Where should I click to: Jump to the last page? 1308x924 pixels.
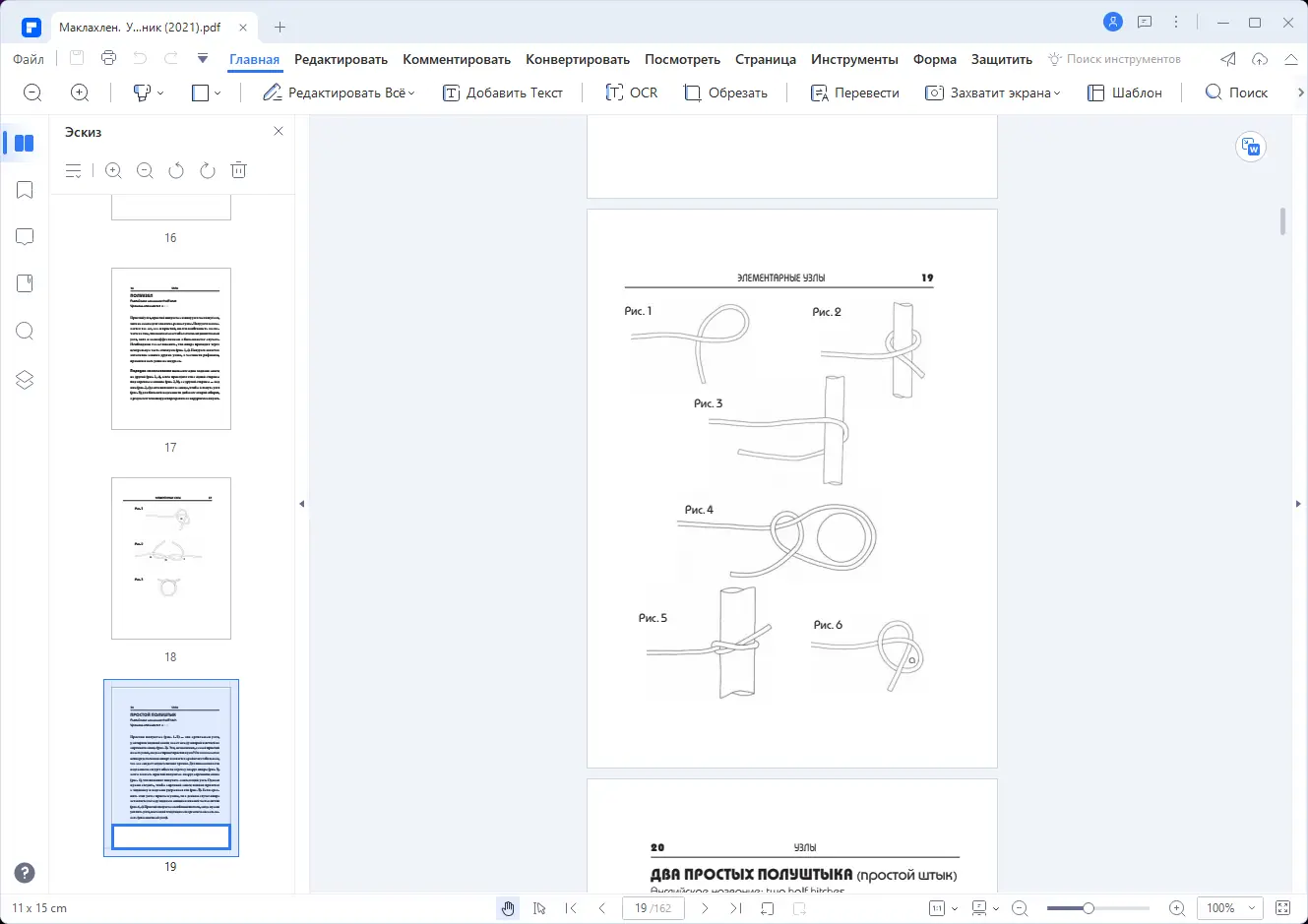point(736,908)
